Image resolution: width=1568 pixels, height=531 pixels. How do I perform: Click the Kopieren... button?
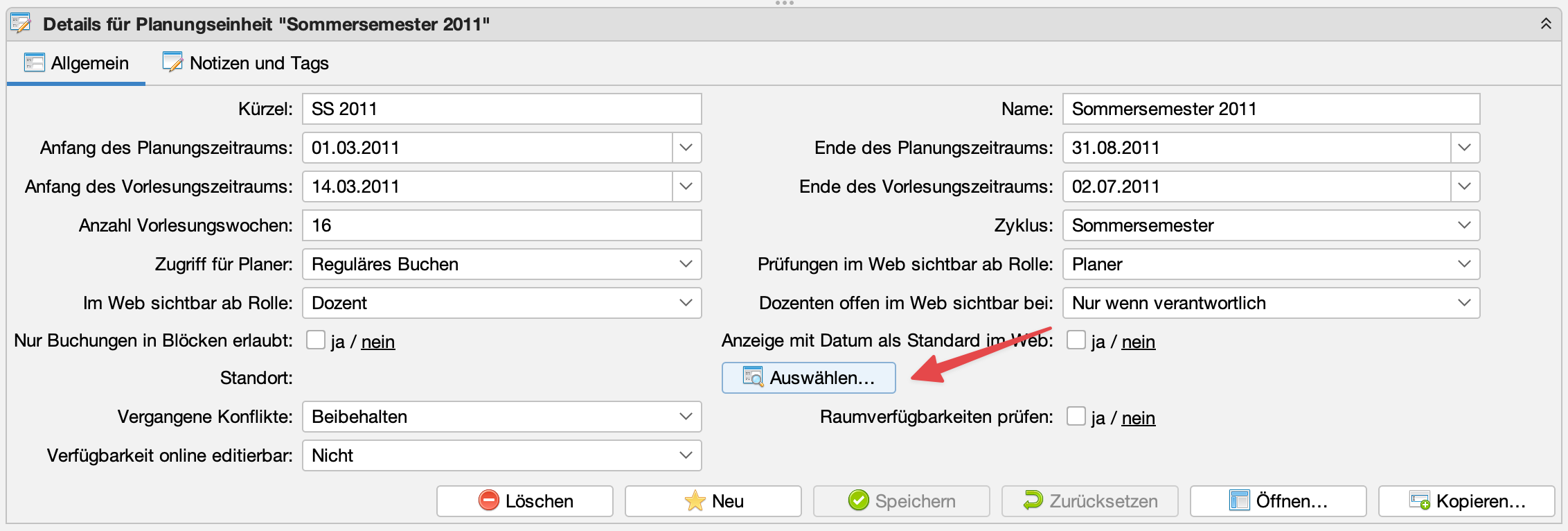(x=1466, y=500)
